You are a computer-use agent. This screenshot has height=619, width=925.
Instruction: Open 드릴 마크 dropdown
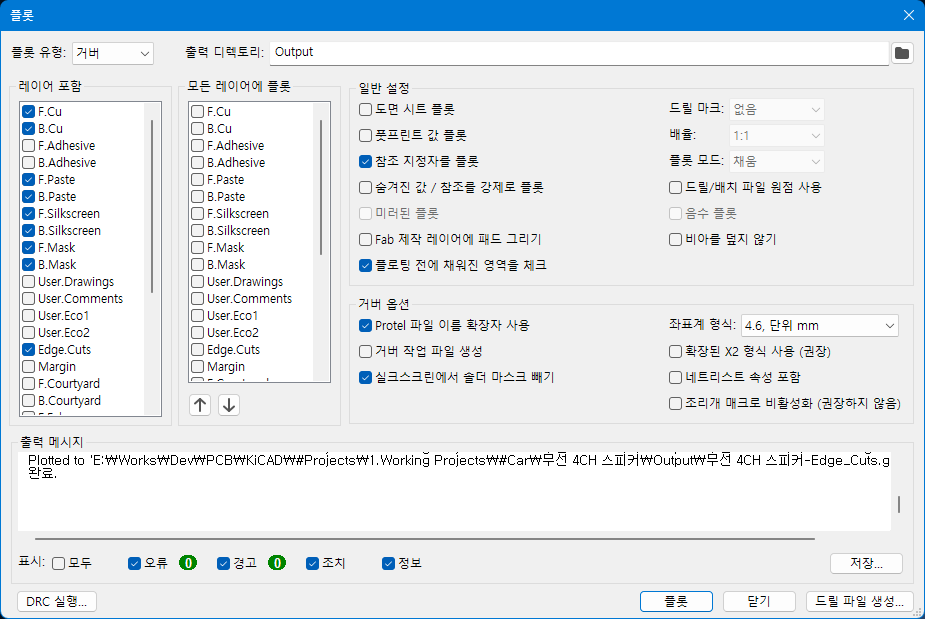(x=776, y=109)
